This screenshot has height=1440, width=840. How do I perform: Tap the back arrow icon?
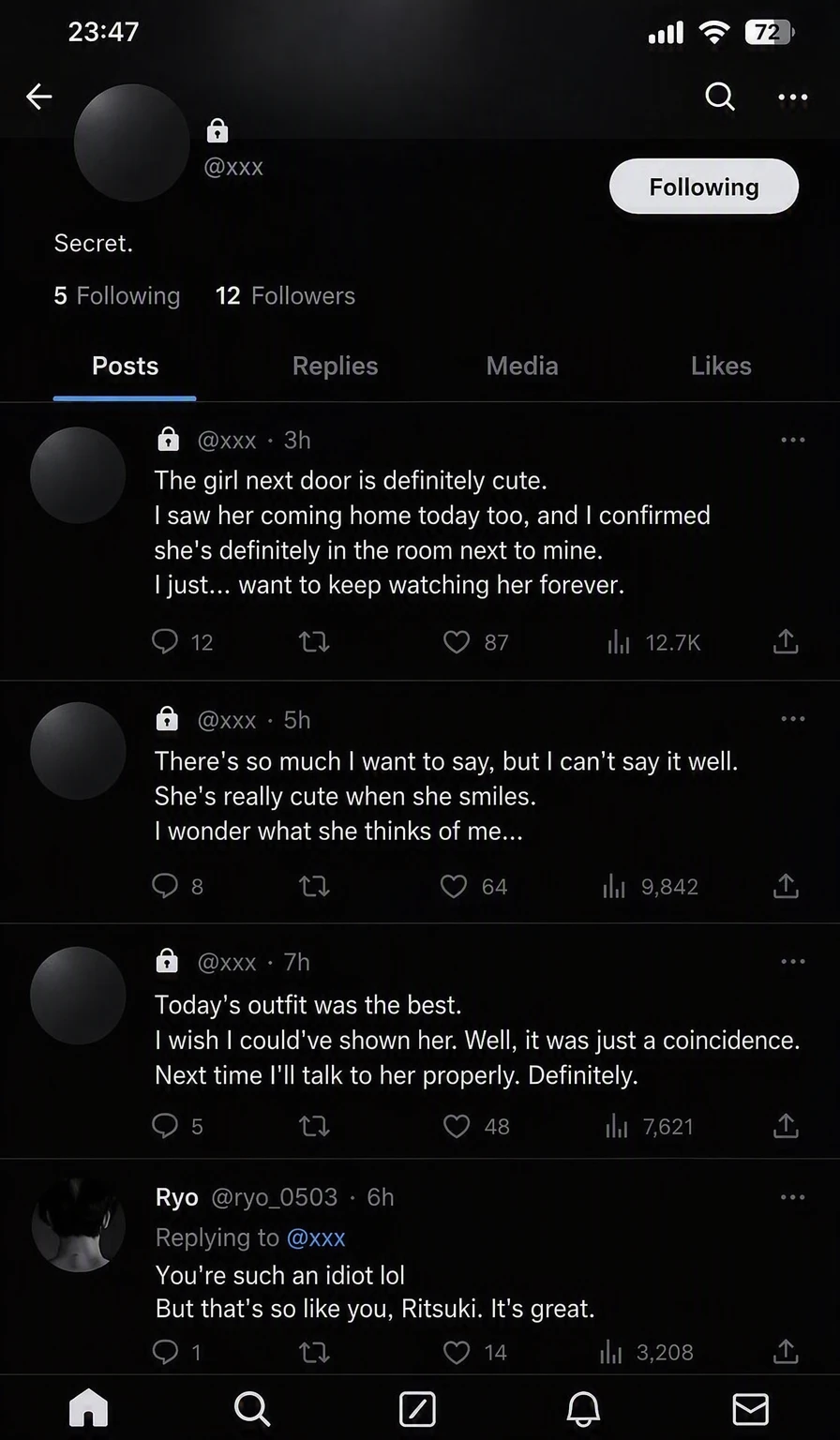(x=39, y=96)
